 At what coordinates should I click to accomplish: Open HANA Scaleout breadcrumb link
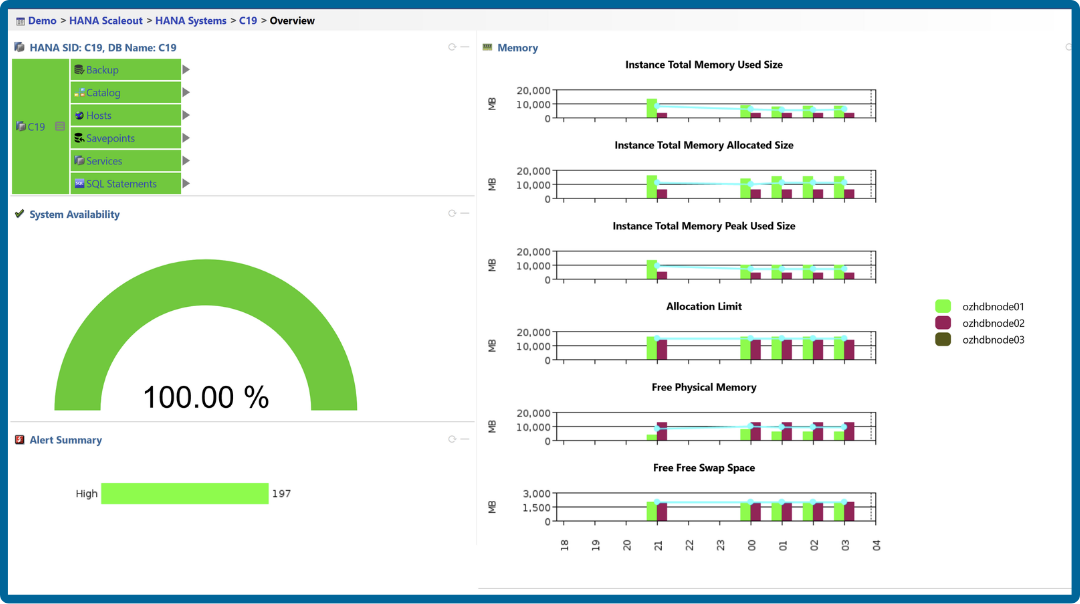point(106,21)
